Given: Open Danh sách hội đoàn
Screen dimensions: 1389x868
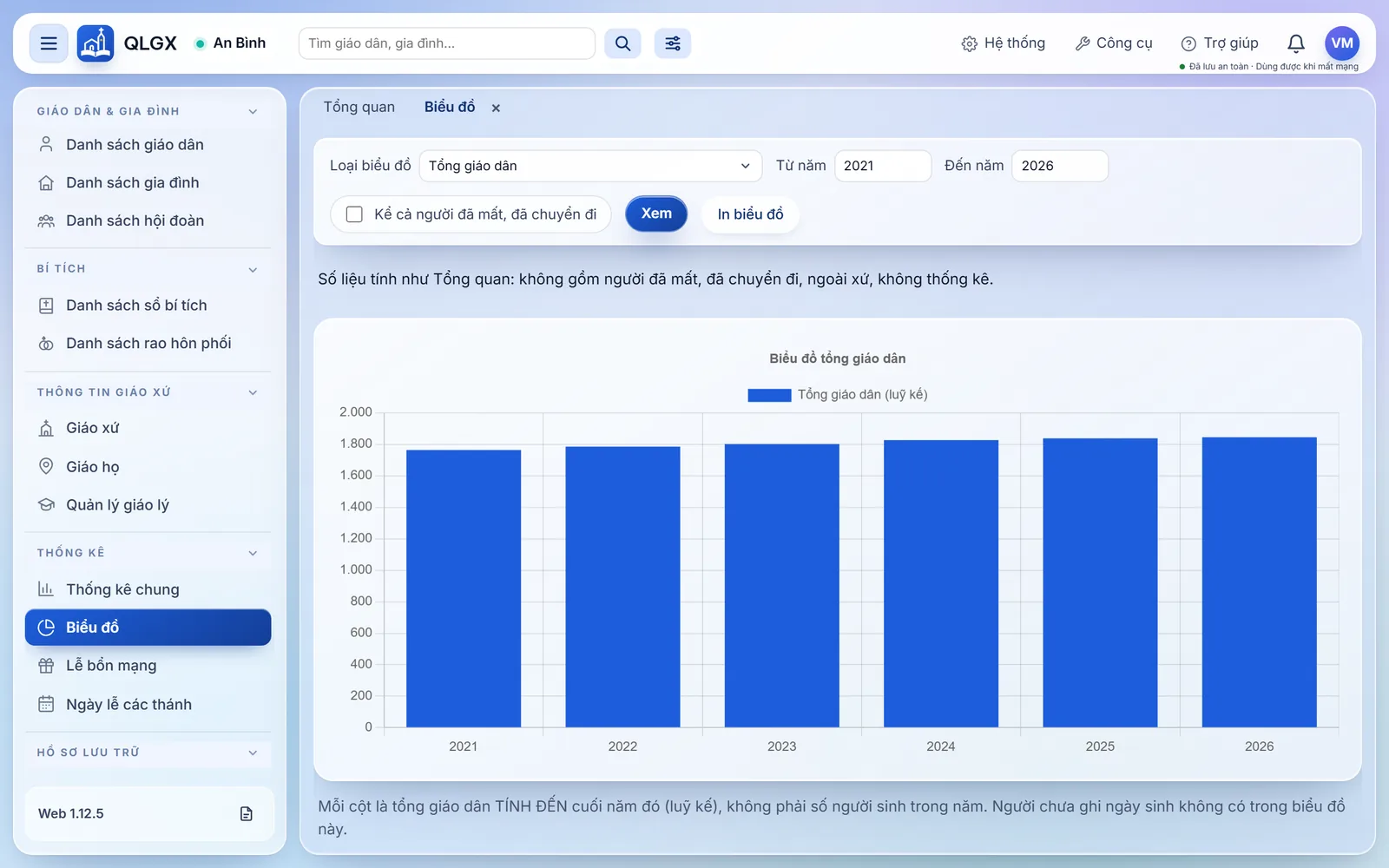Looking at the screenshot, I should pos(148,221).
